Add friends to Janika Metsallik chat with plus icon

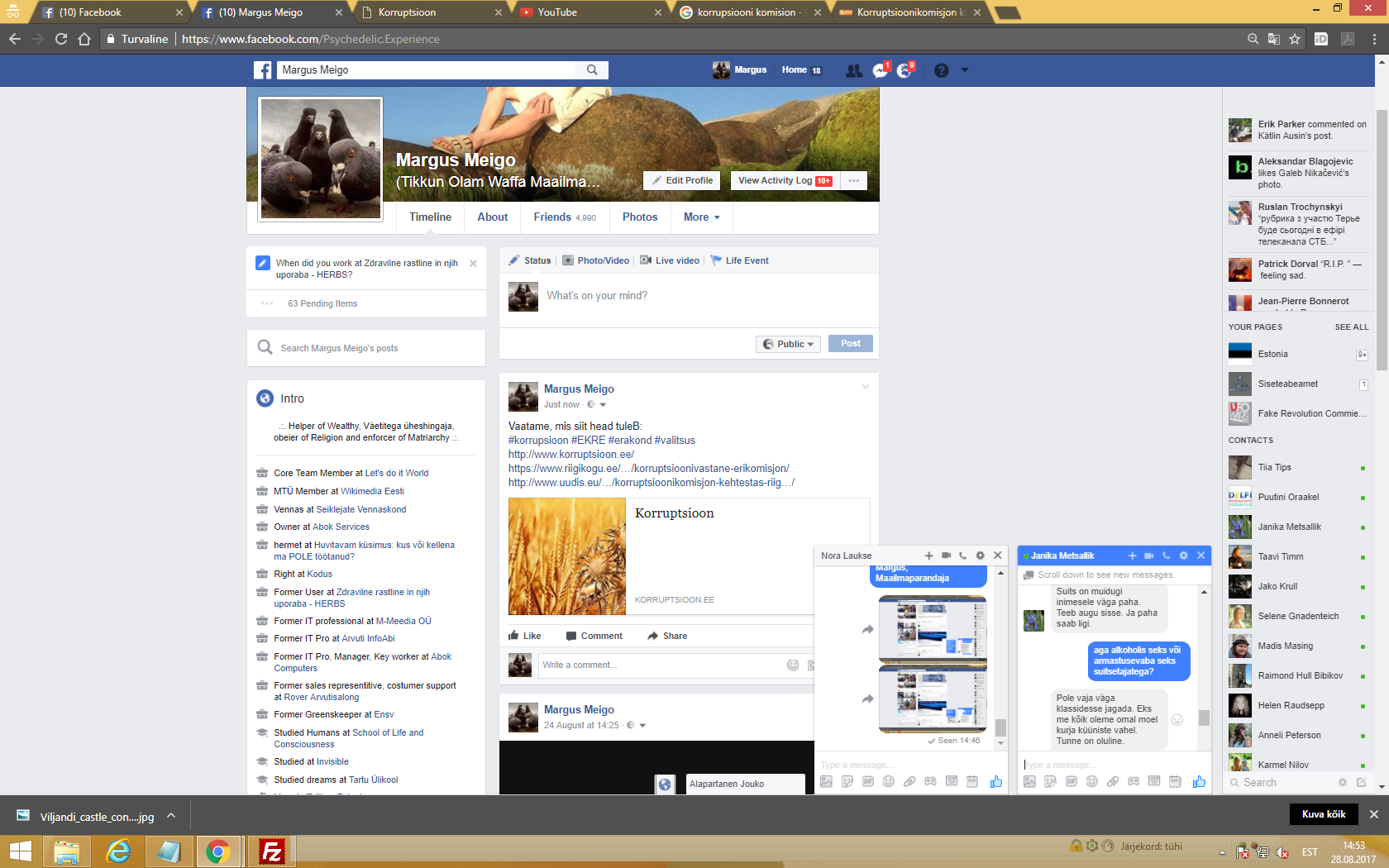tap(1132, 556)
